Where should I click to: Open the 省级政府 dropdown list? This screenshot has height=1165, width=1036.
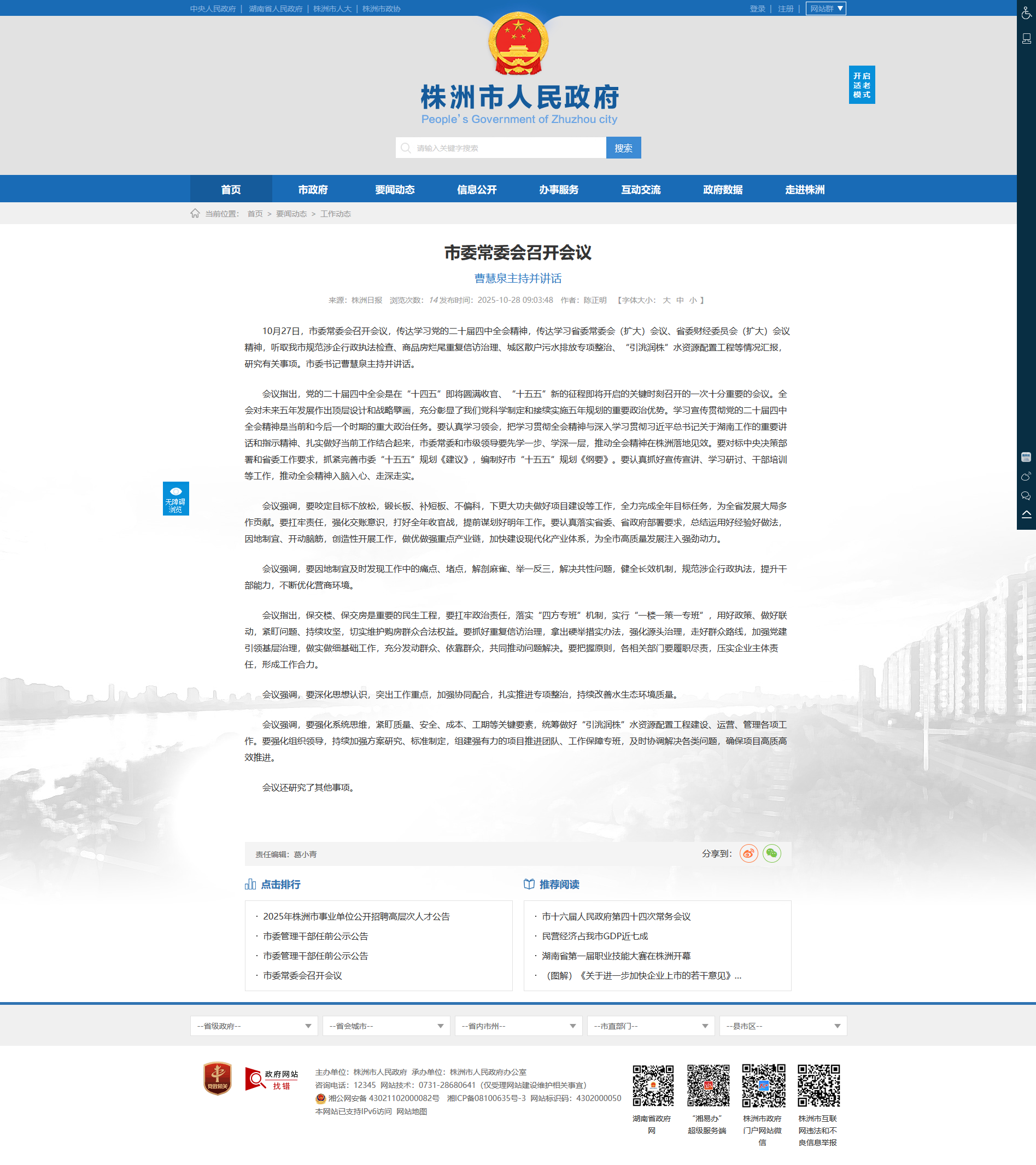point(254,1026)
